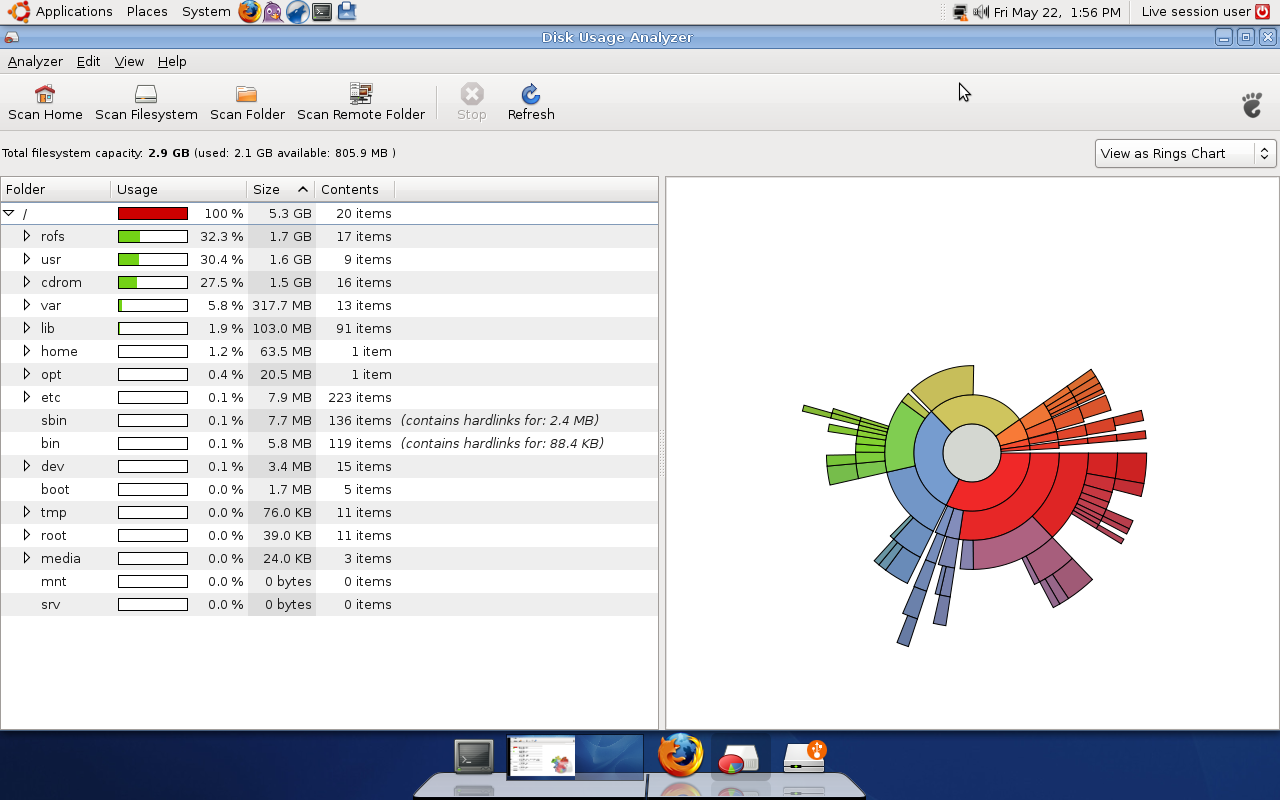1280x800 pixels.
Task: Expand the home folder
Action: [x=27, y=351]
